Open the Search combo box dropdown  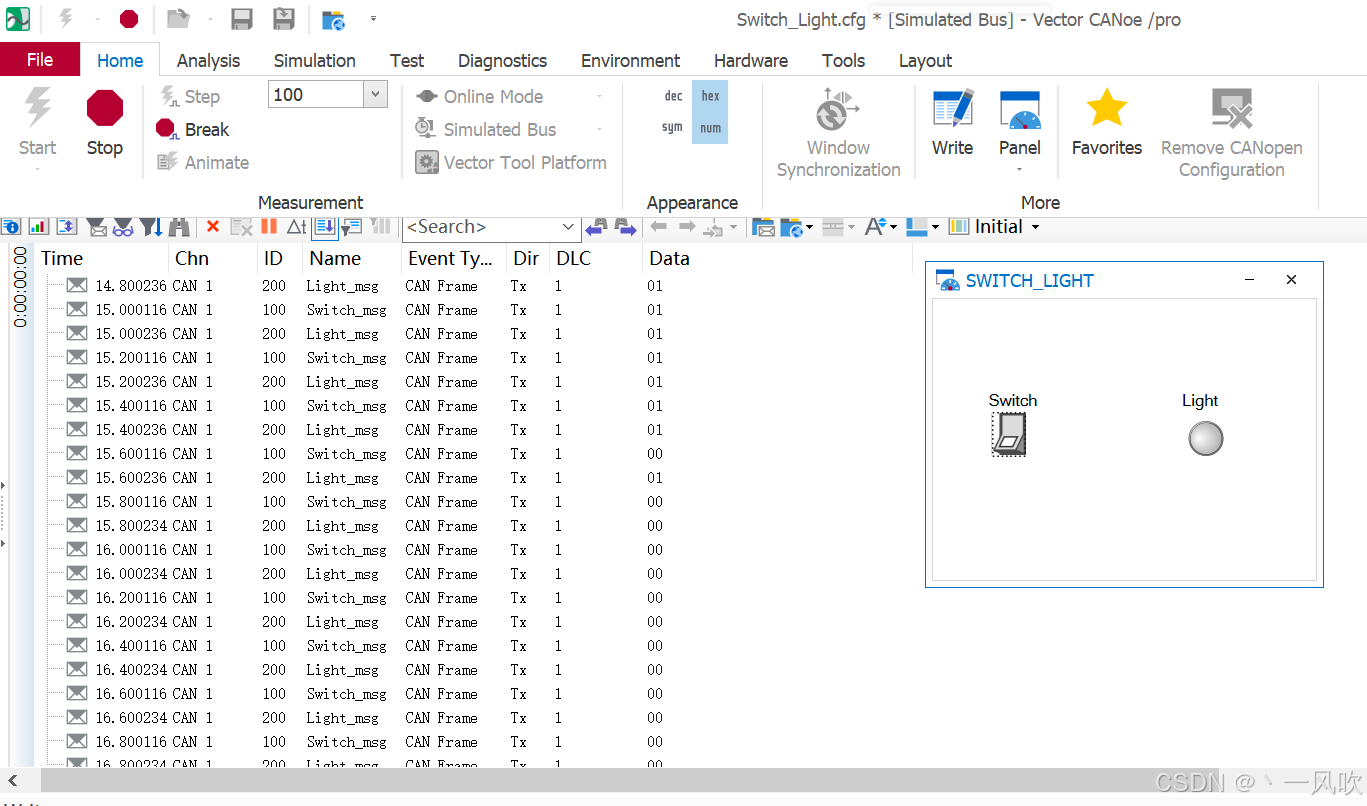point(568,227)
